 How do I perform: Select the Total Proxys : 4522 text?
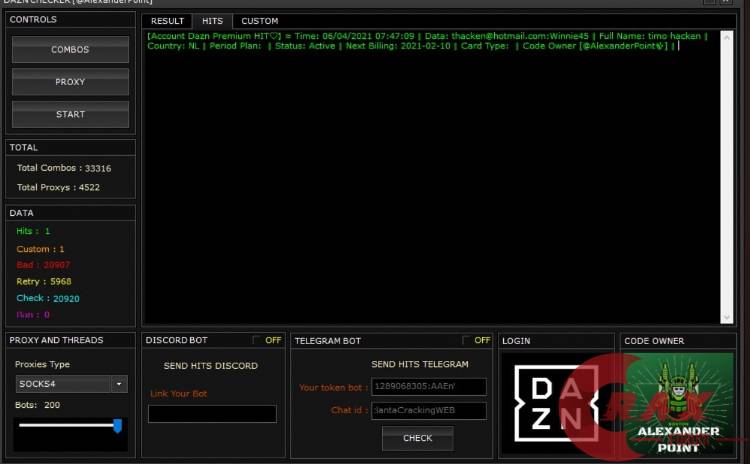pyautogui.click(x=58, y=188)
